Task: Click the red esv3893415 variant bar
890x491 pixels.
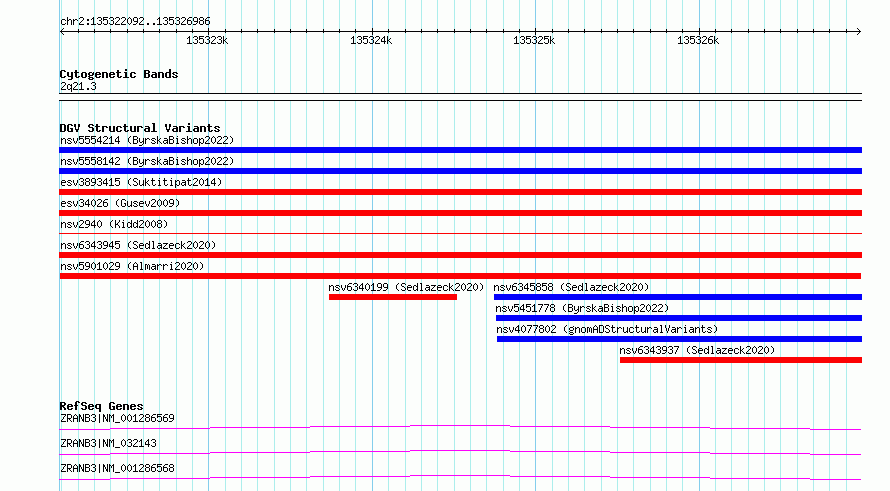Action: tap(460, 192)
